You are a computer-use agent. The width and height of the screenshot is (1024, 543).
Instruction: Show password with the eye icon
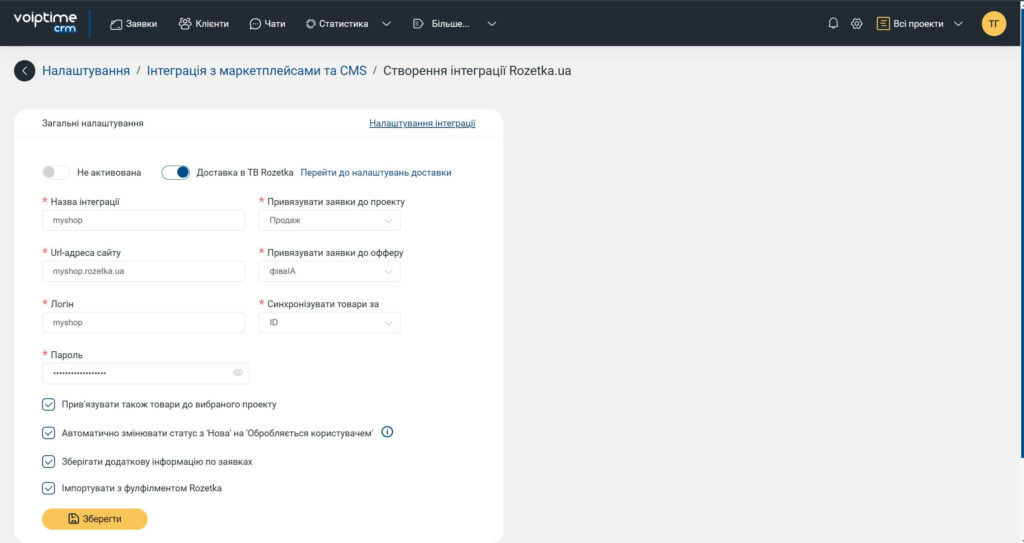point(238,372)
